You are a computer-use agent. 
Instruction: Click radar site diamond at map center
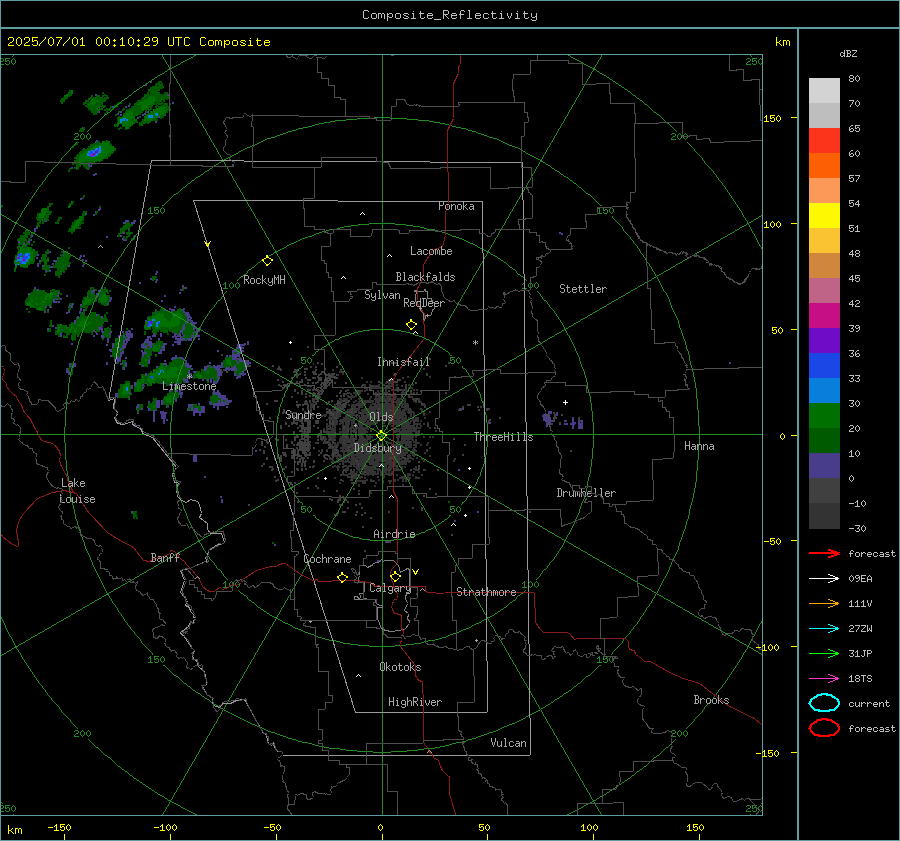pos(381,436)
